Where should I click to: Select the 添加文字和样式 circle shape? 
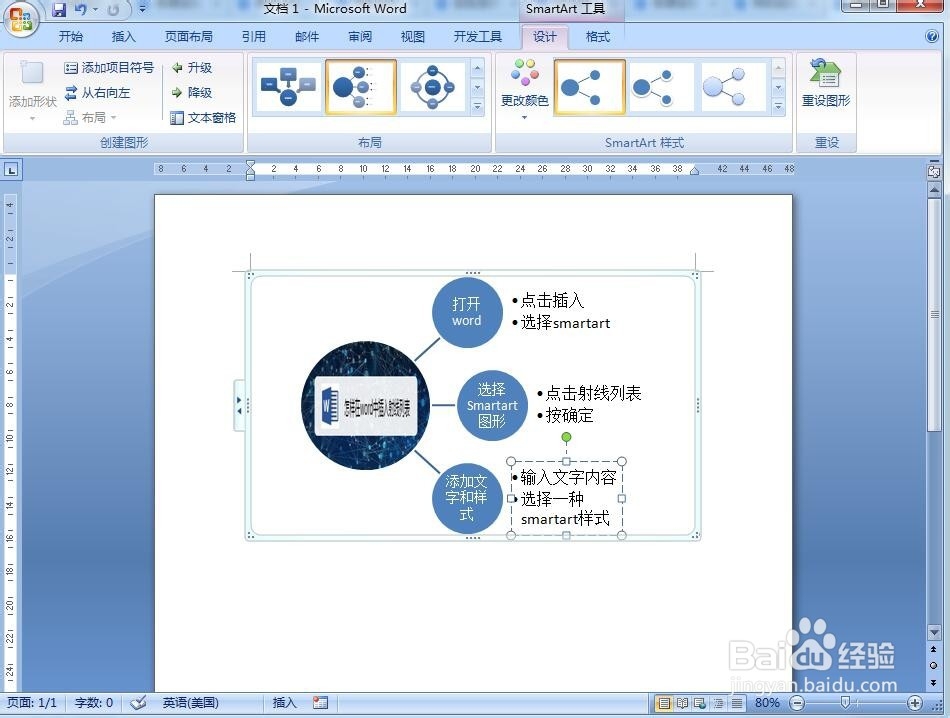[x=467, y=498]
